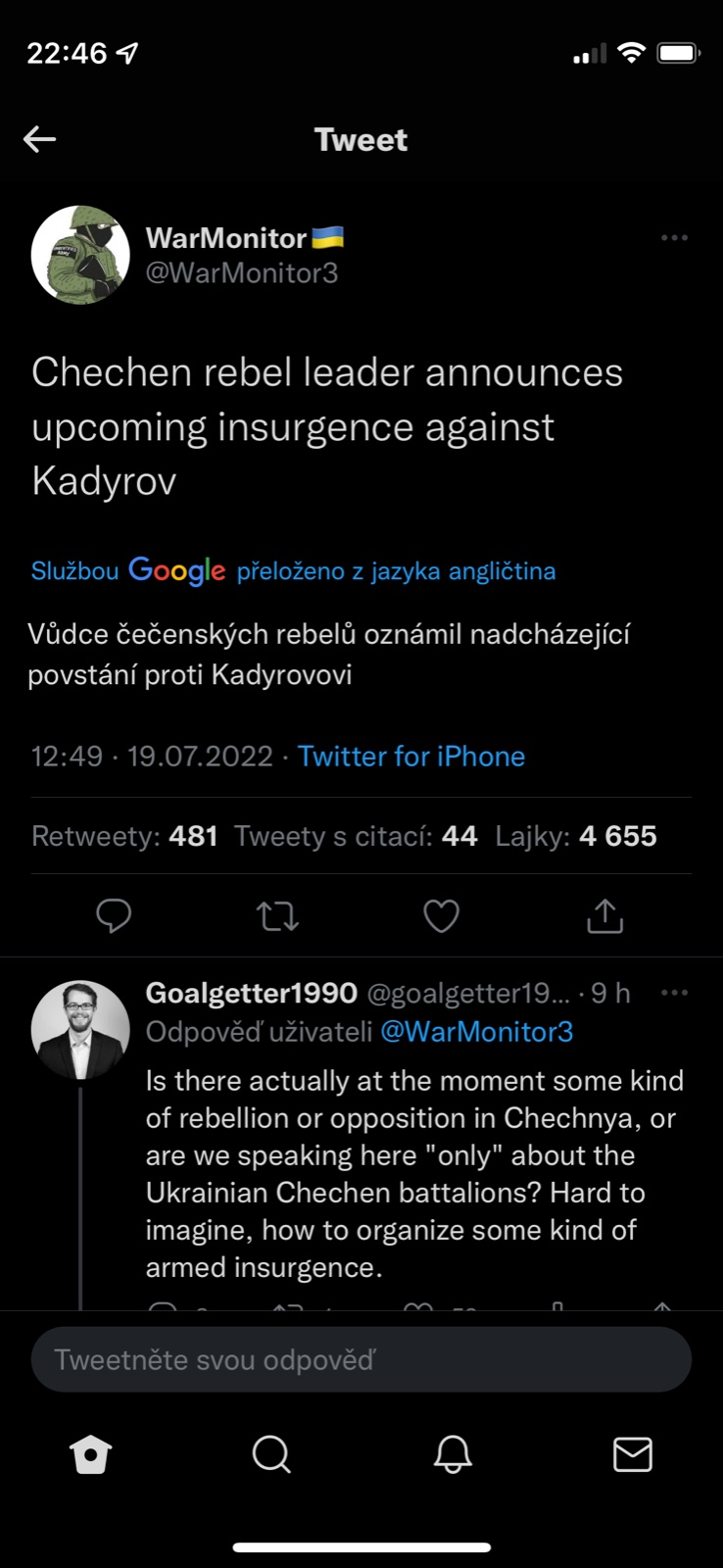Image resolution: width=723 pixels, height=1568 pixels.
Task: Open the Messages envelope tab
Action: tap(633, 1454)
